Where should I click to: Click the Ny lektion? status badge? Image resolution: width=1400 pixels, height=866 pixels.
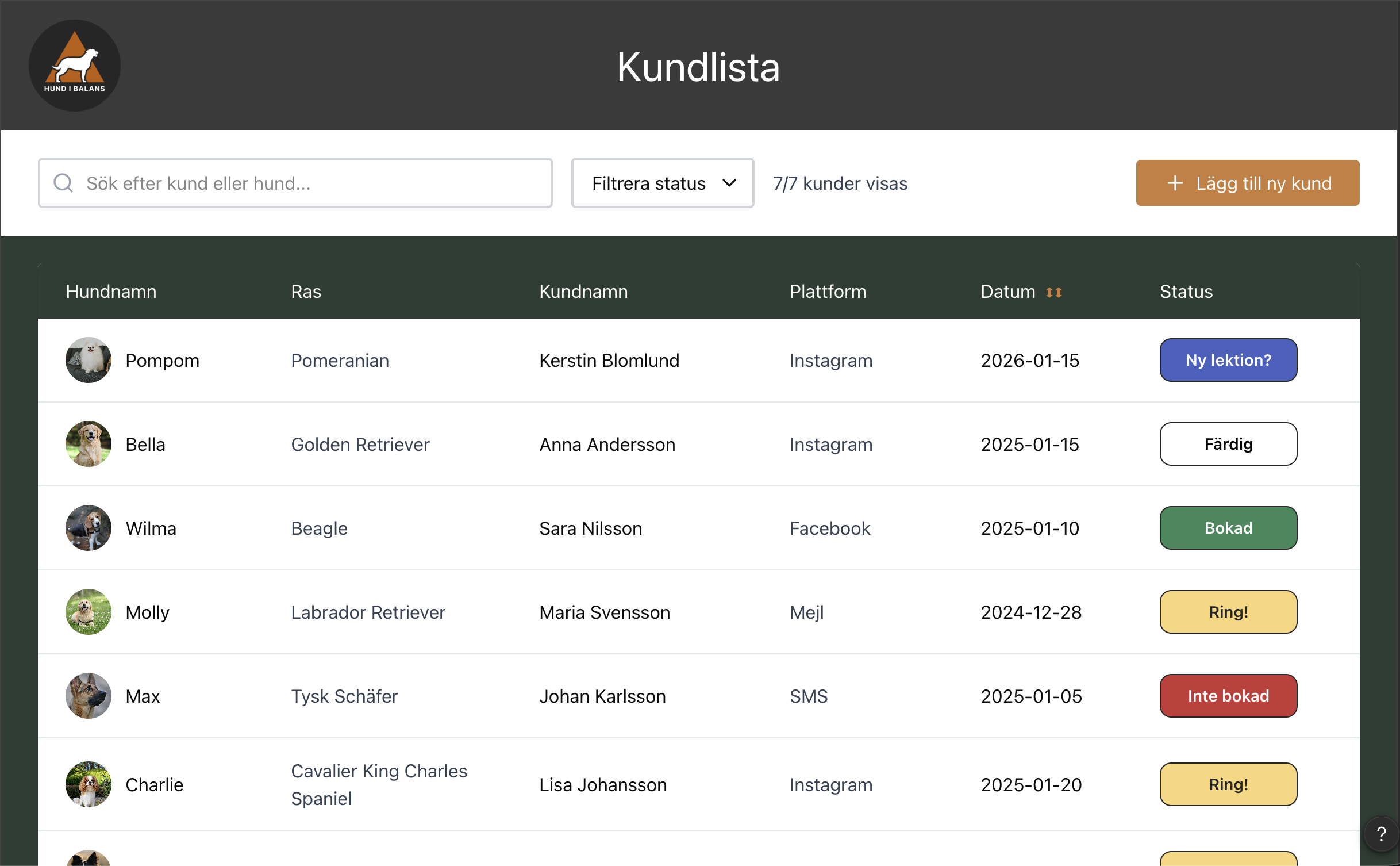click(x=1228, y=360)
